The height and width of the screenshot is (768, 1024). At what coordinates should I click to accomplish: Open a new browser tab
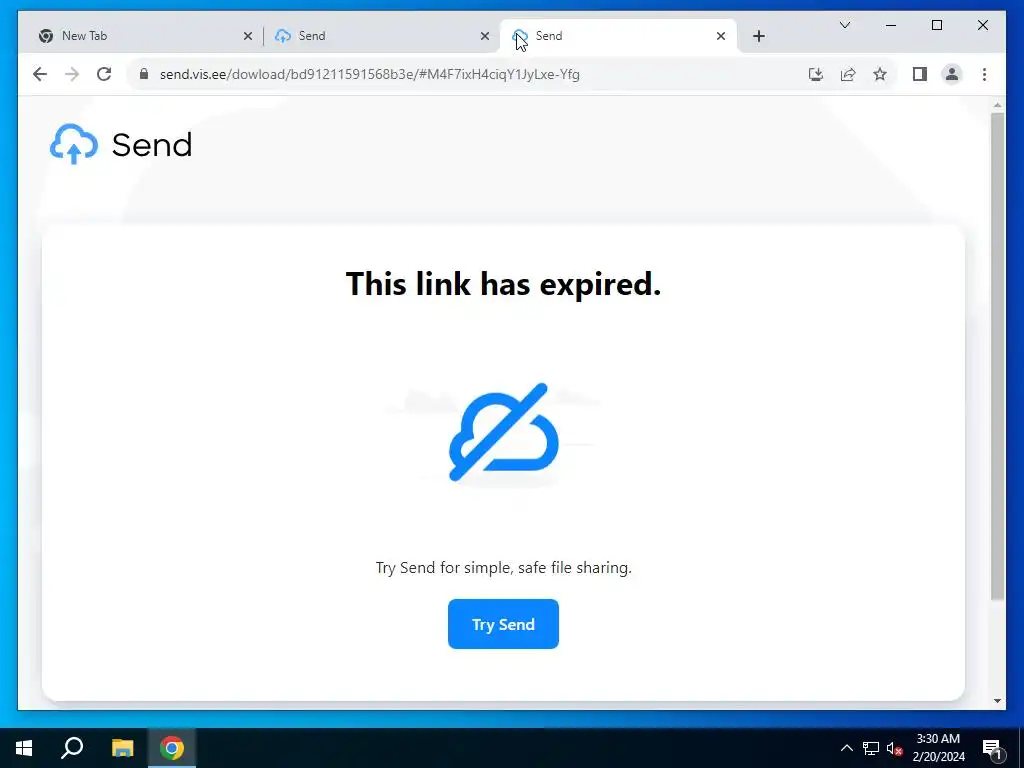pos(758,37)
